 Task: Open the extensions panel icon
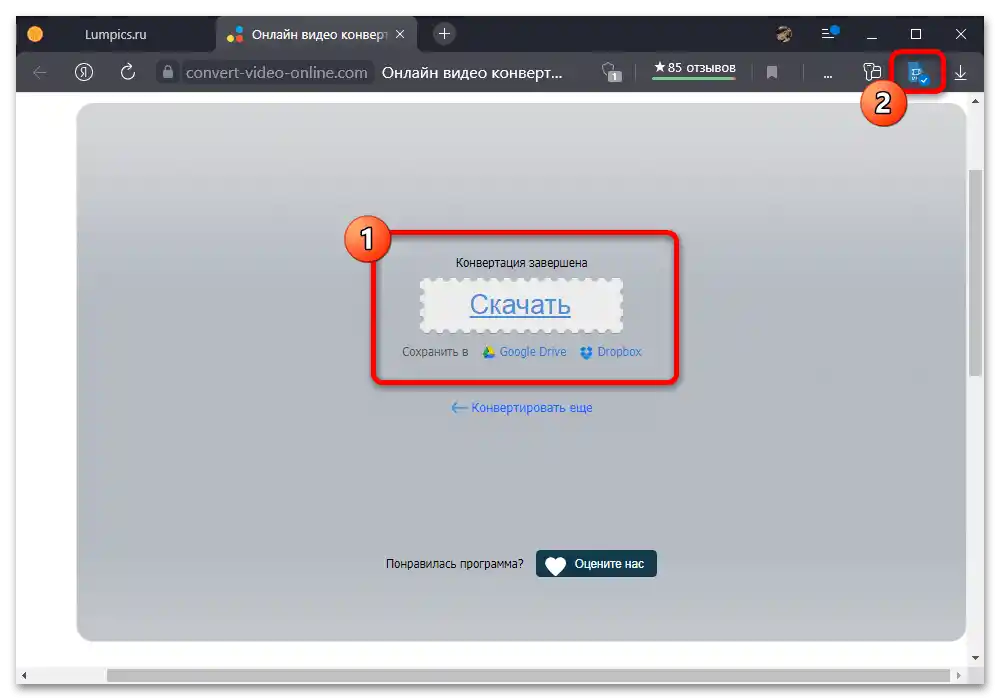pyautogui.click(x=872, y=72)
